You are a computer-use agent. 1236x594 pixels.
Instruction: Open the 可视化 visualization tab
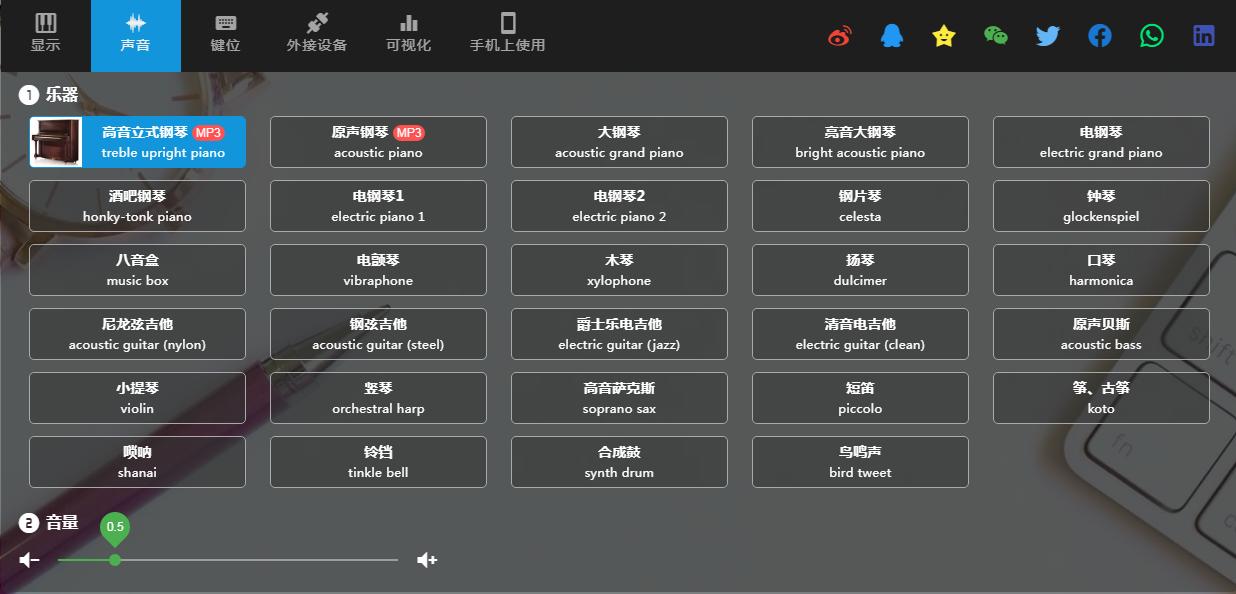408,35
